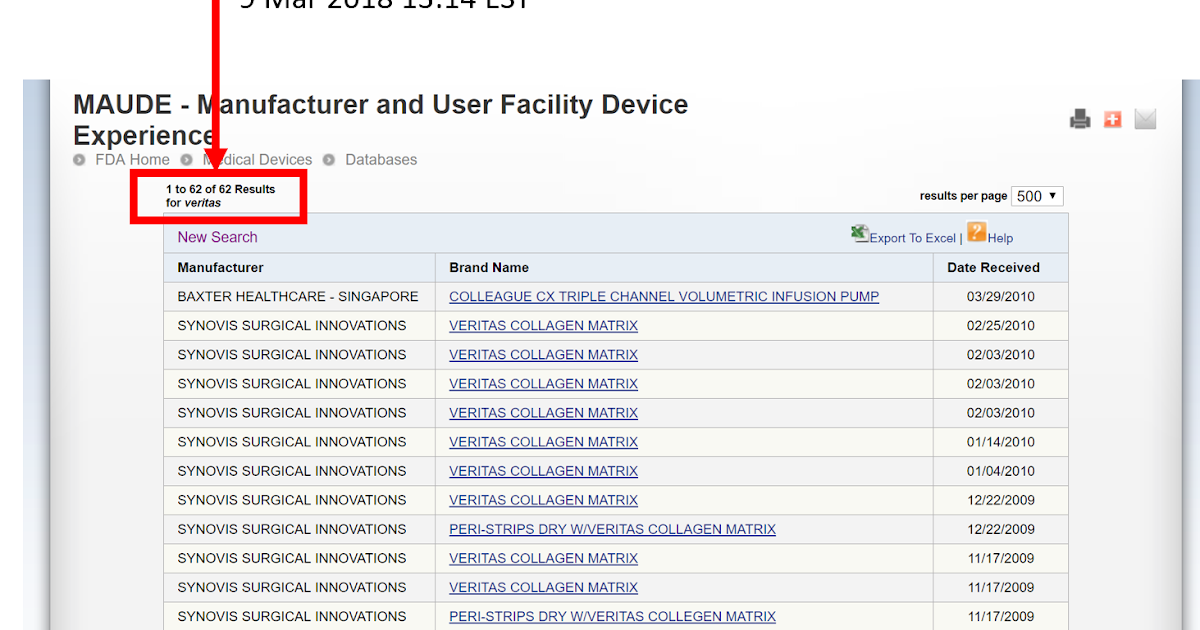Start a New Search
The width and height of the screenshot is (1200, 630).
tap(217, 237)
